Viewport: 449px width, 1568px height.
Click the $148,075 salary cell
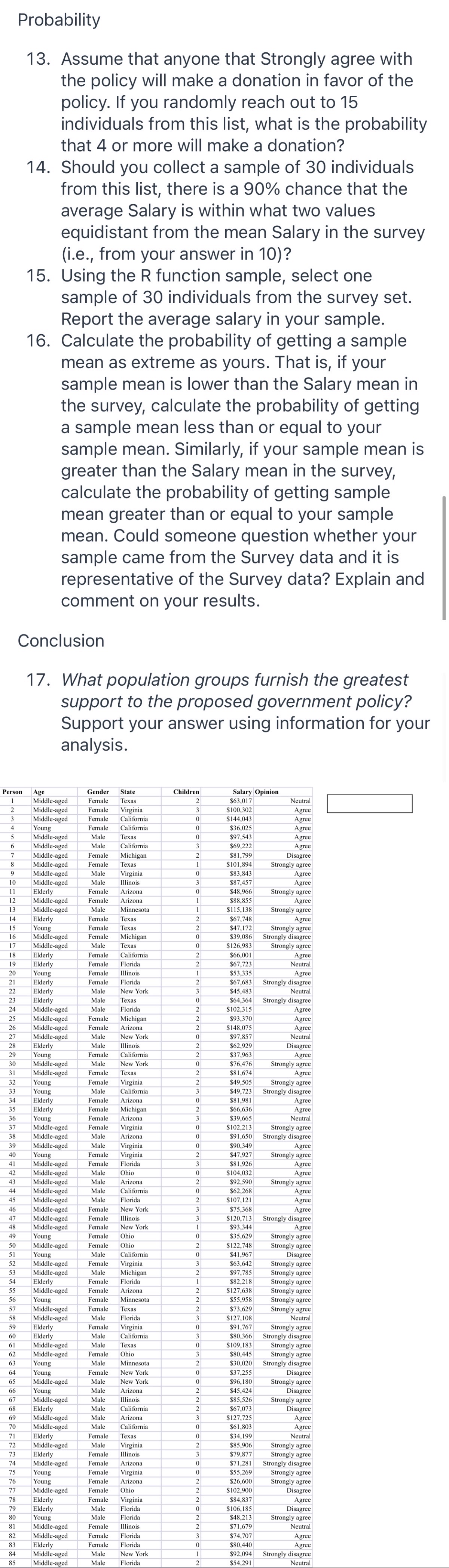239,1027
